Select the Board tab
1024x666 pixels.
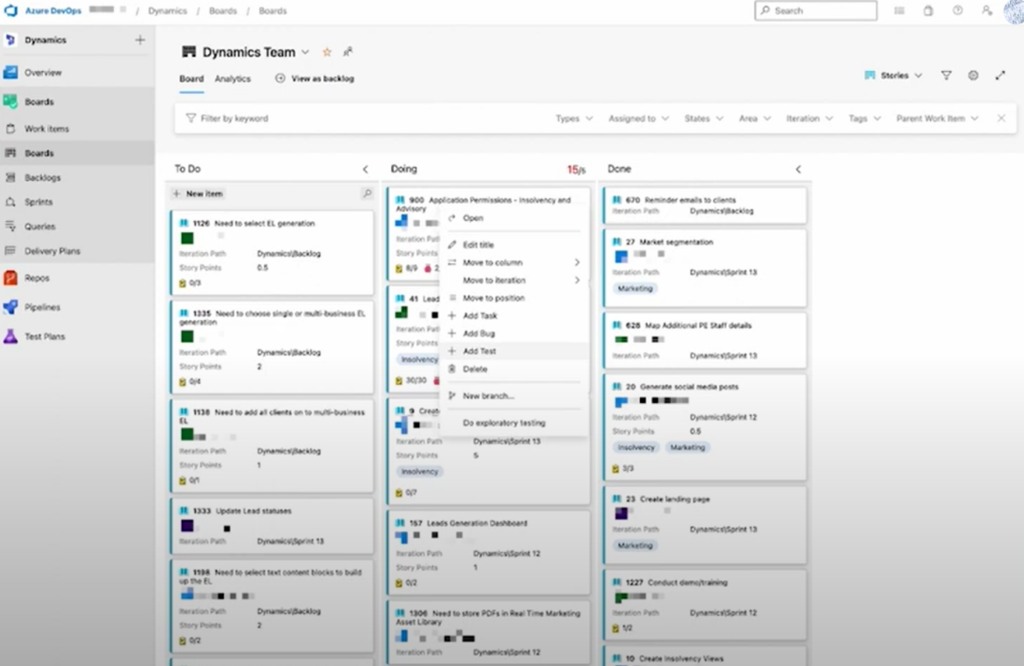pos(191,78)
